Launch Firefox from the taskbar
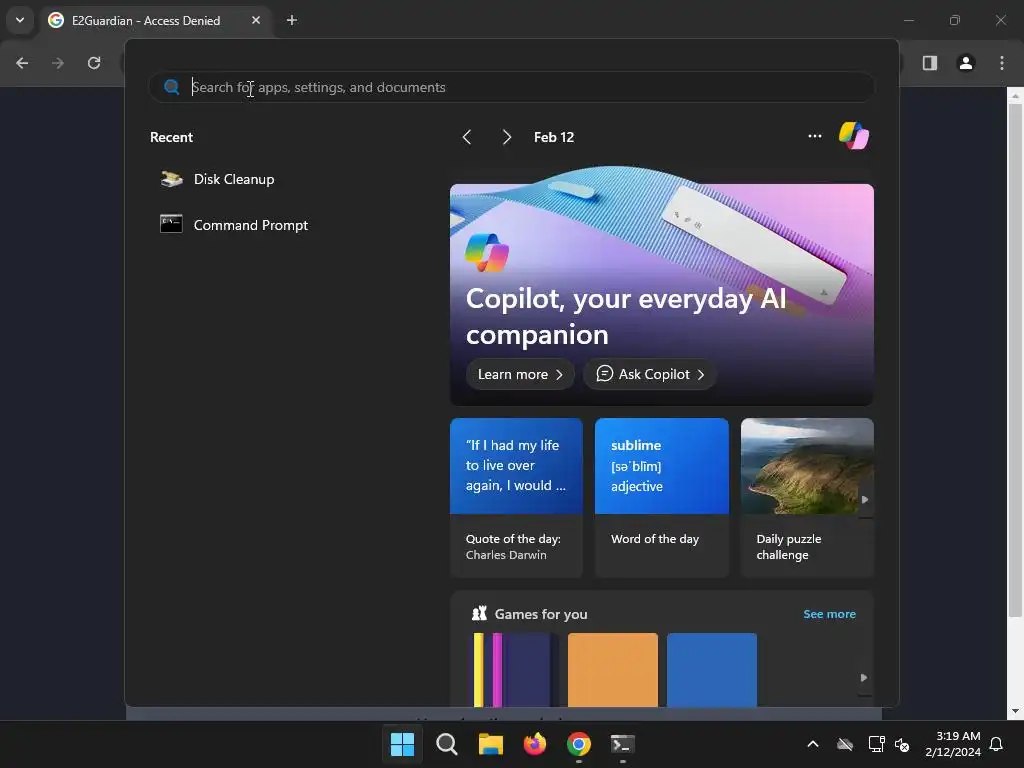 click(x=535, y=743)
